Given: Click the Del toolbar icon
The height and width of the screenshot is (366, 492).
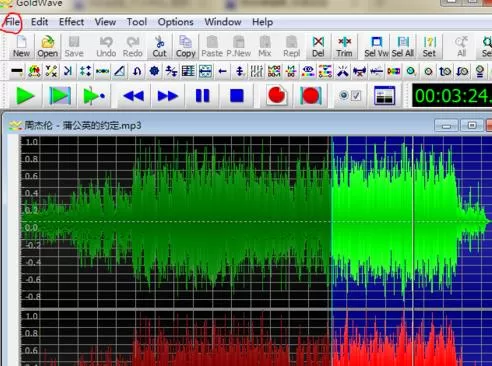Looking at the screenshot, I should 318,46.
